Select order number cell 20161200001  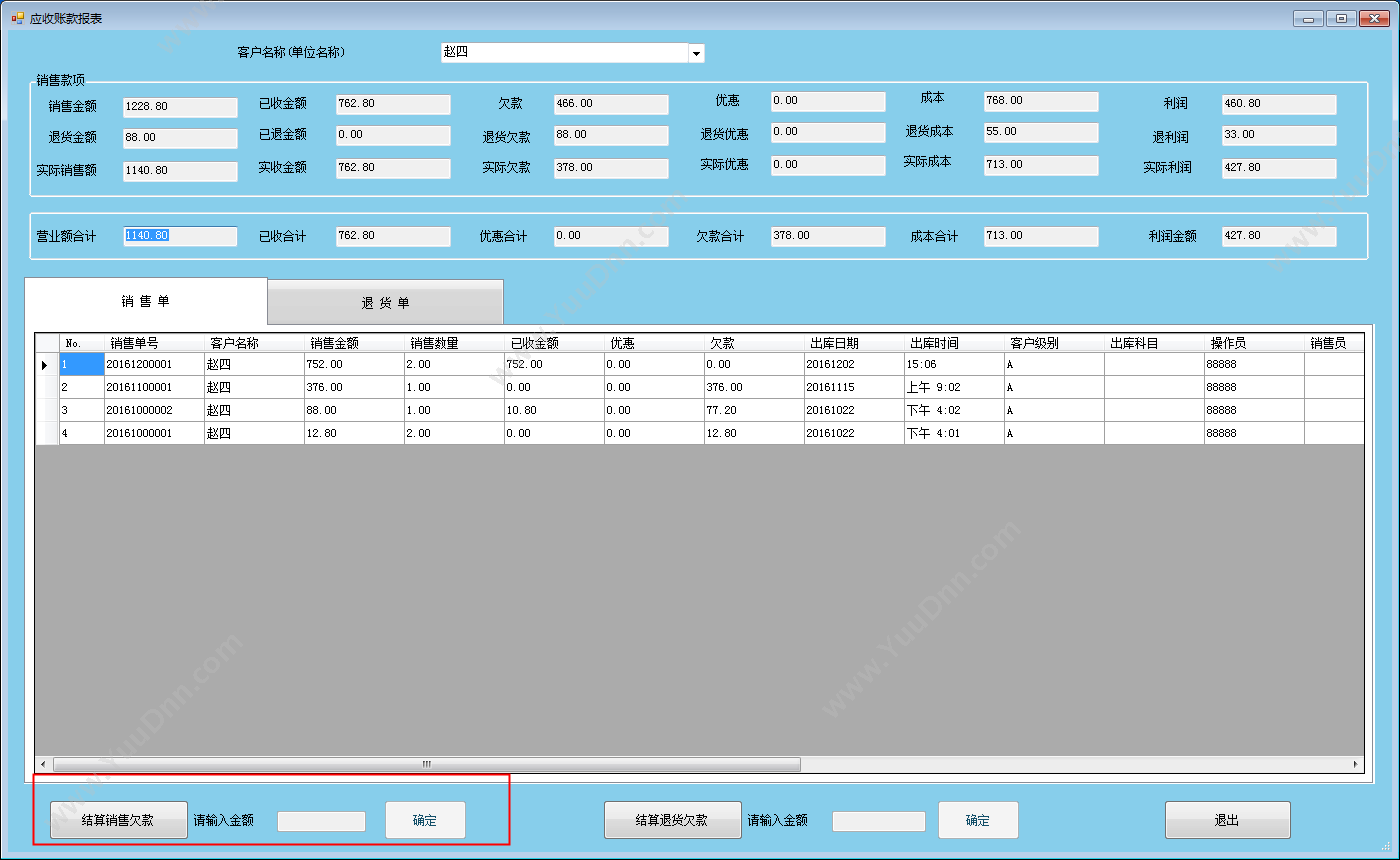pos(154,364)
